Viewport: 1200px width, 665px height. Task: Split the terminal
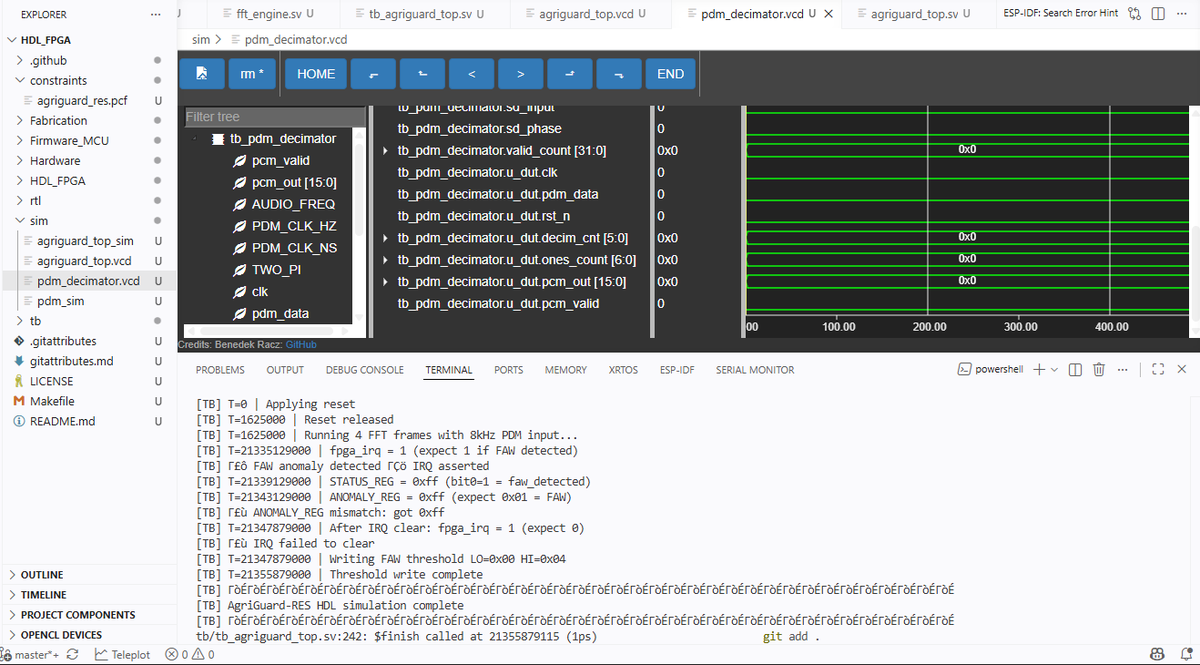pos(1075,369)
